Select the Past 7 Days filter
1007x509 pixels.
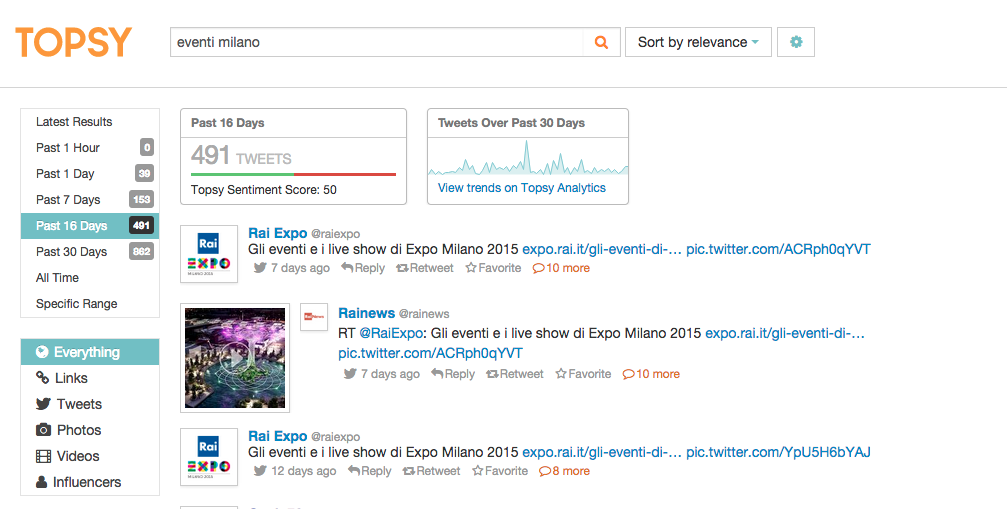[x=90, y=200]
